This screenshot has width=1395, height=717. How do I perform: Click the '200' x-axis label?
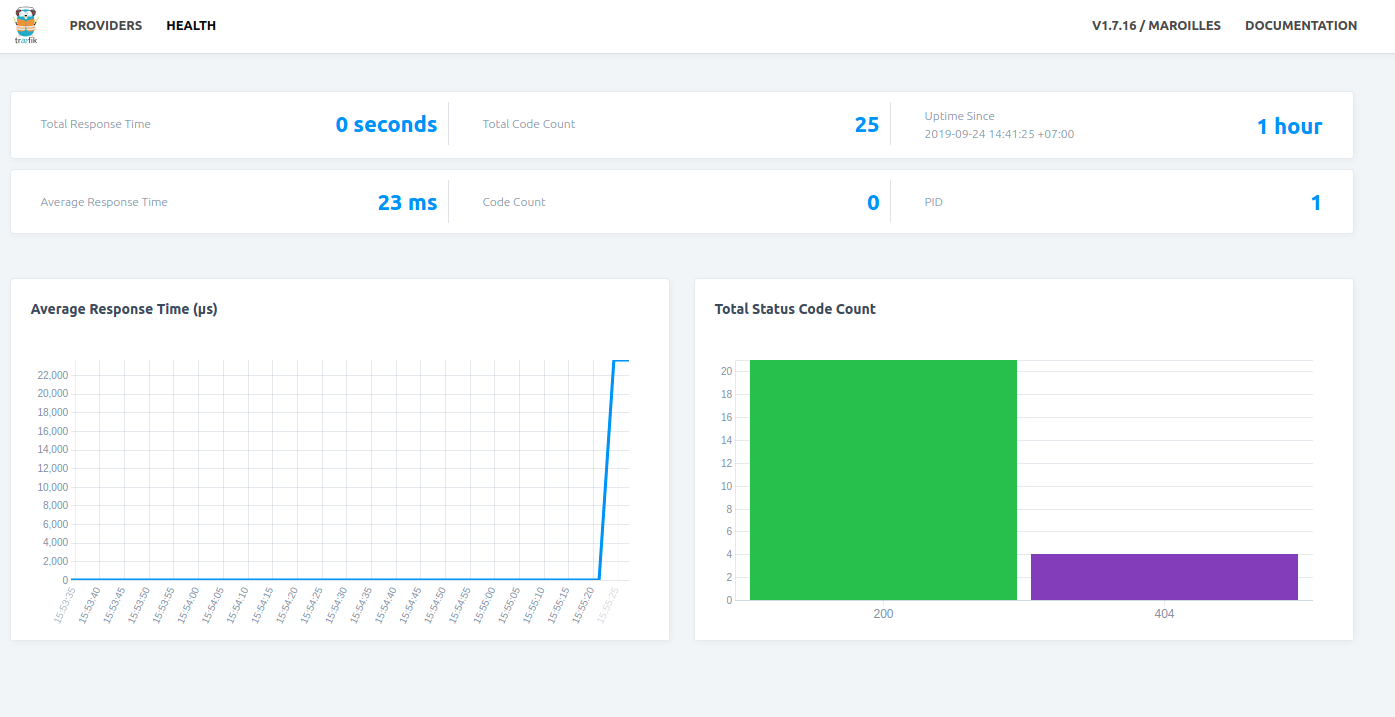pyautogui.click(x=883, y=613)
